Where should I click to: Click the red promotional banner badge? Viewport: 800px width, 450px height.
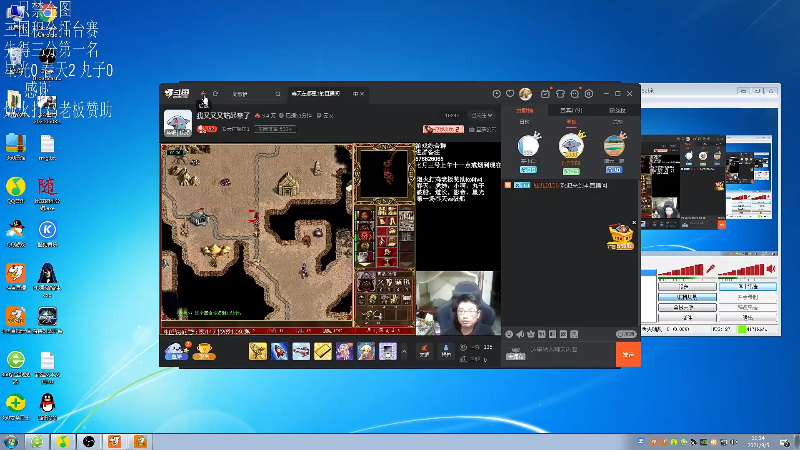[443, 129]
